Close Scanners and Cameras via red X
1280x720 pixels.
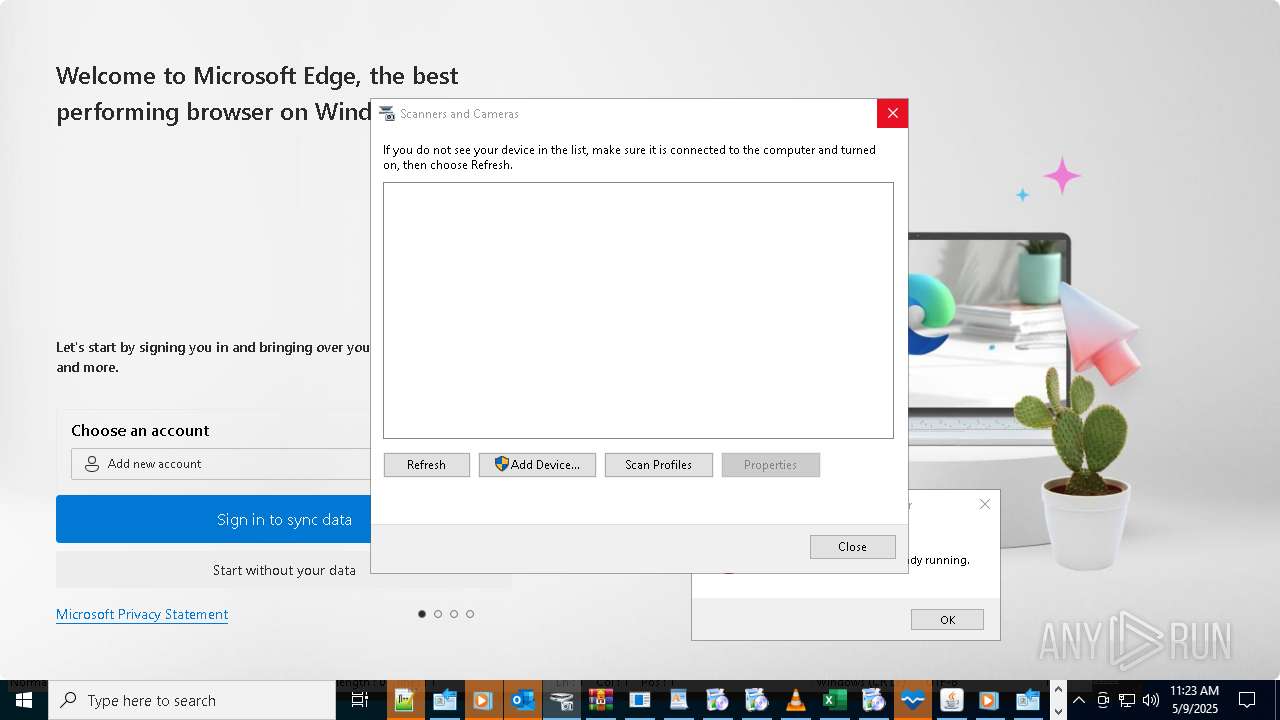coord(892,113)
